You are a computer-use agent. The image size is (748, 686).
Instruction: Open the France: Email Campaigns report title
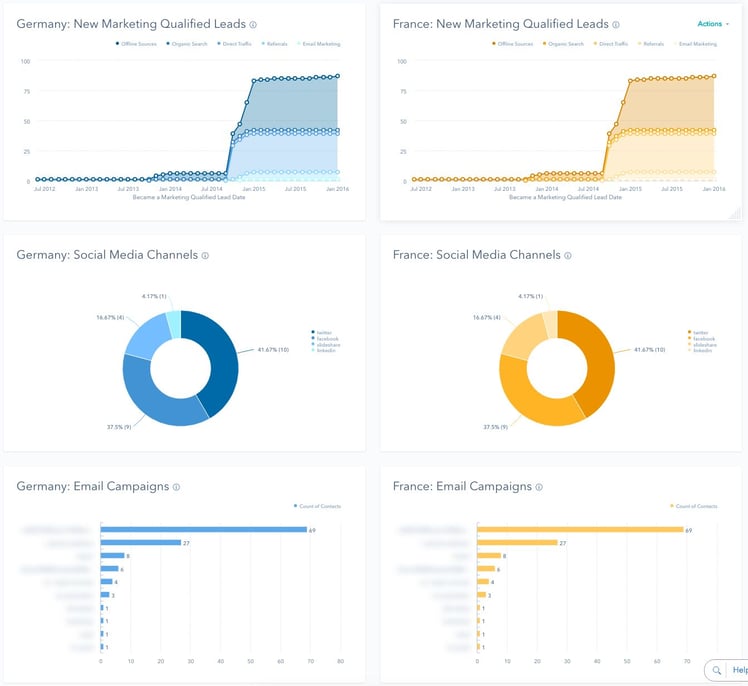(455, 487)
